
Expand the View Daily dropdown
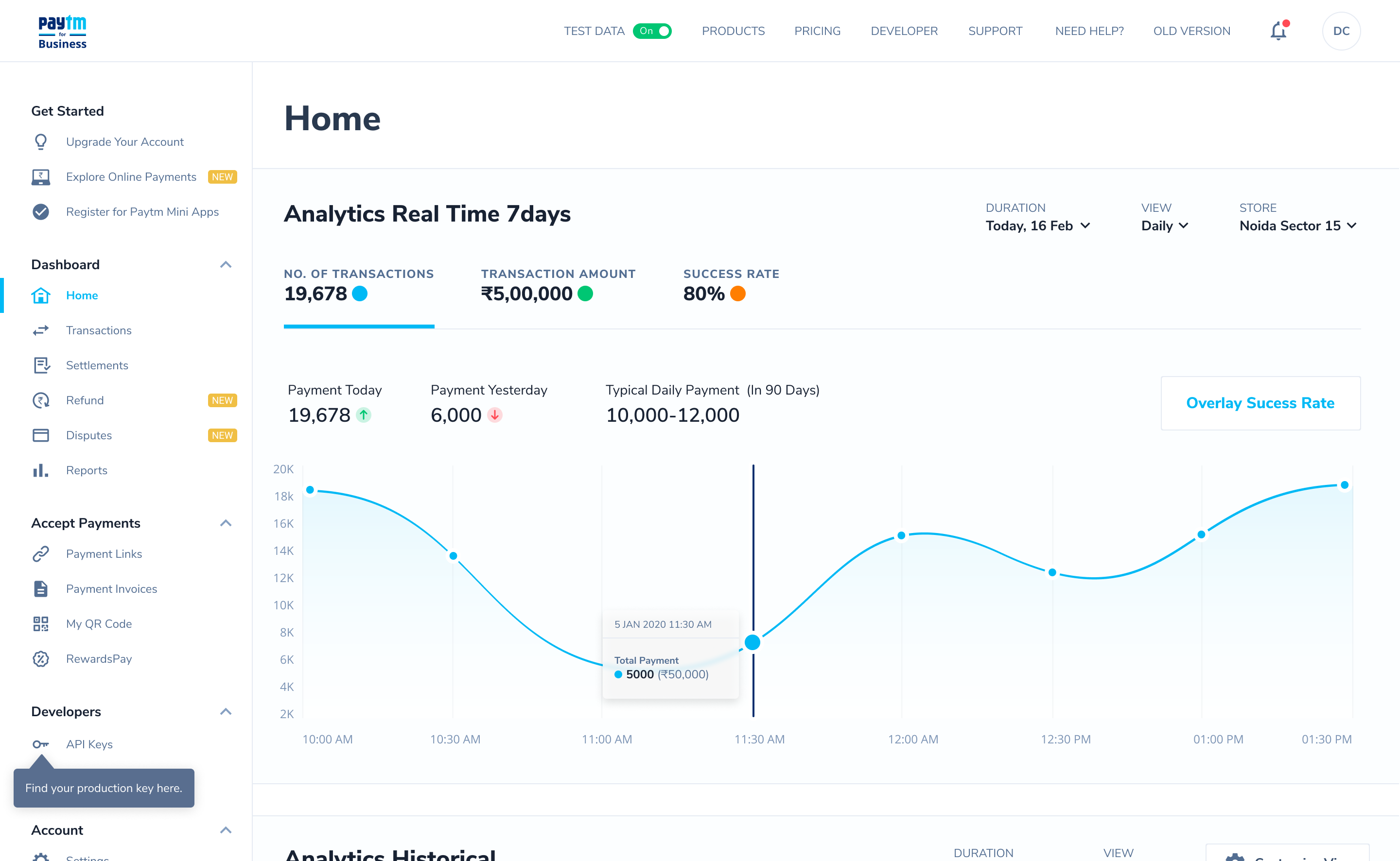(1164, 226)
